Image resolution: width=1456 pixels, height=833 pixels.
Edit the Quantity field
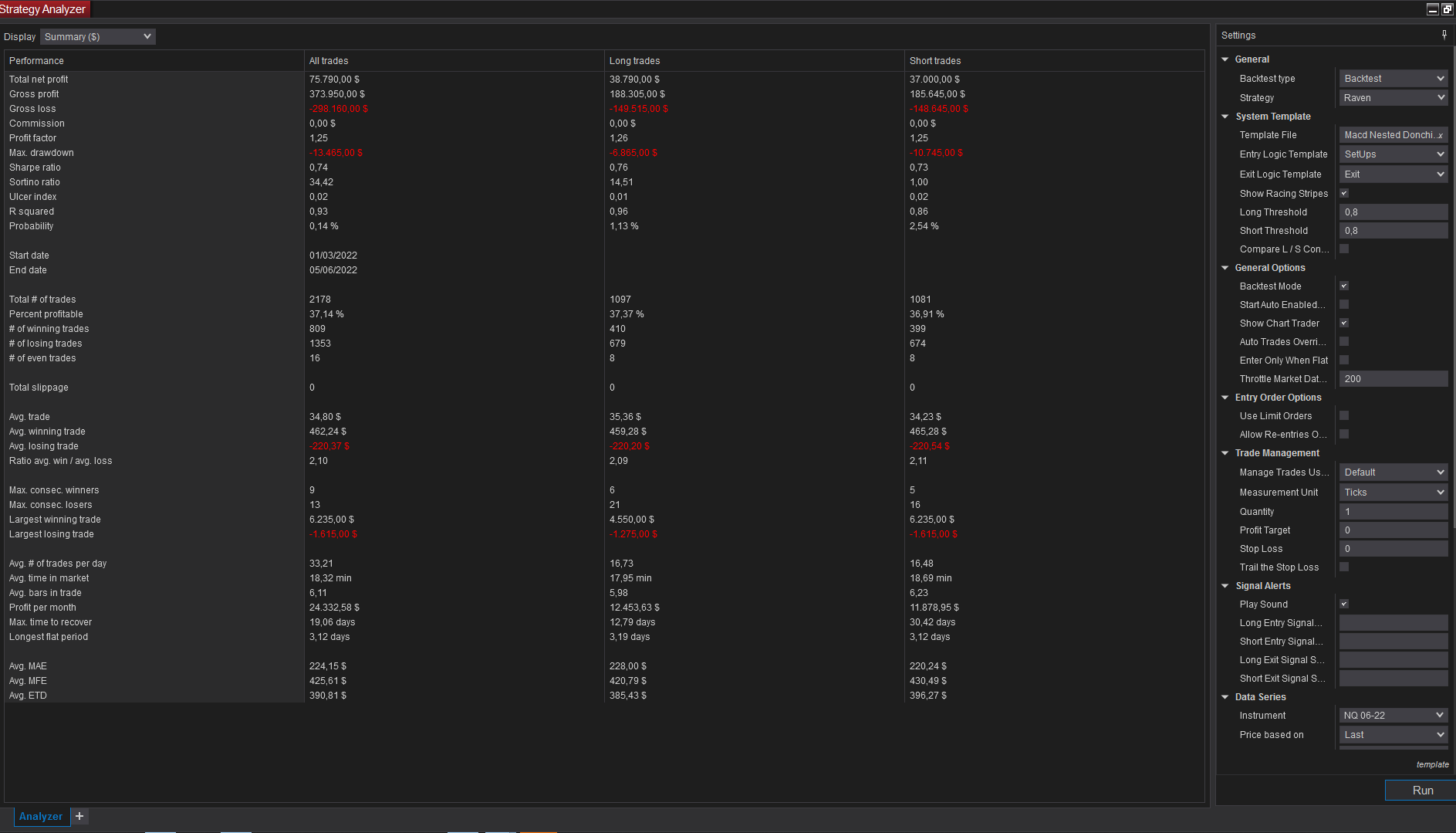pos(1394,512)
